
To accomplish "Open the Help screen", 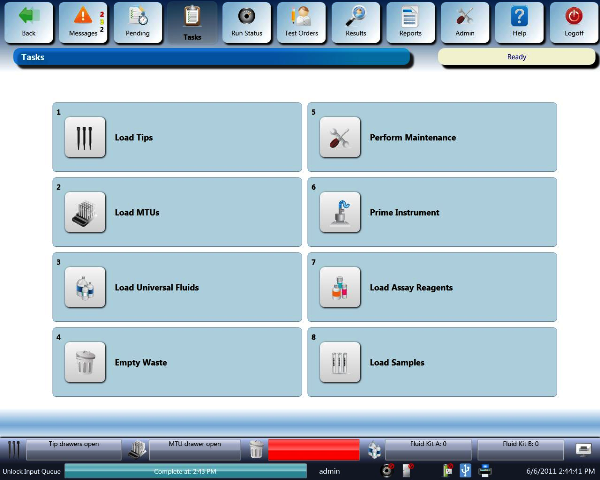I will 519,22.
